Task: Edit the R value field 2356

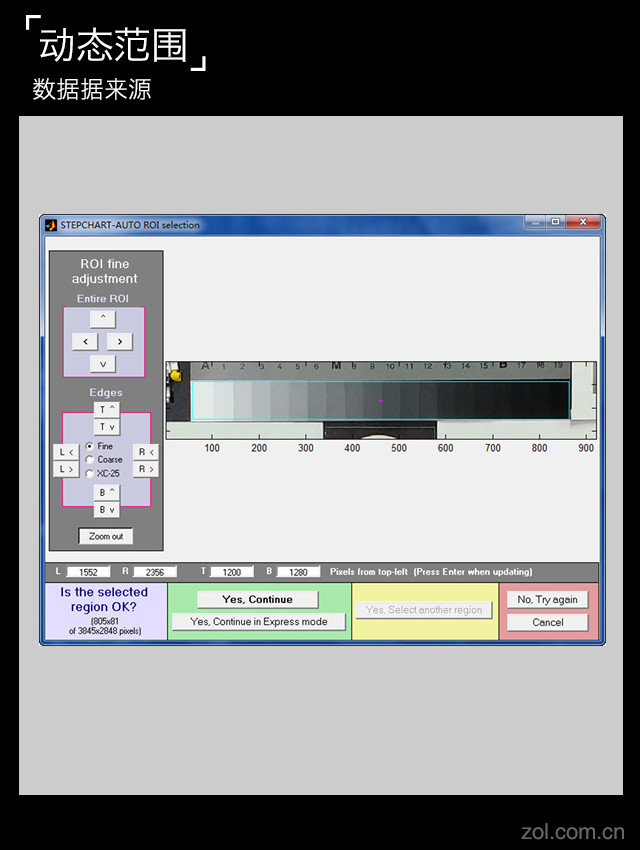Action: coord(154,572)
